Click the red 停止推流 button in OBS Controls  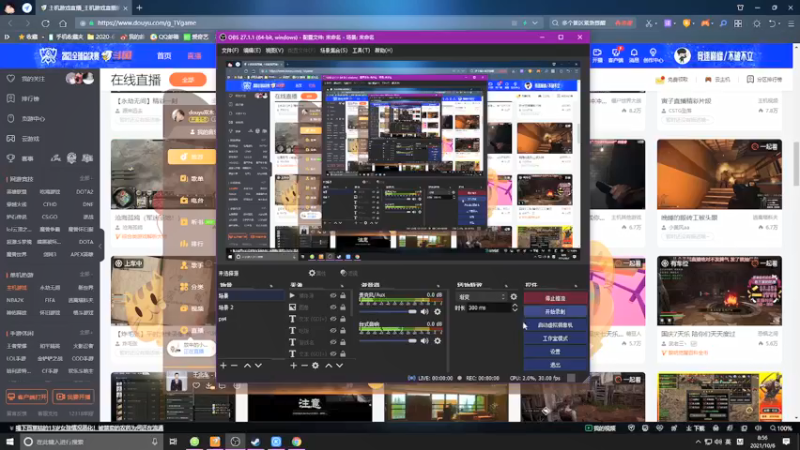click(555, 298)
